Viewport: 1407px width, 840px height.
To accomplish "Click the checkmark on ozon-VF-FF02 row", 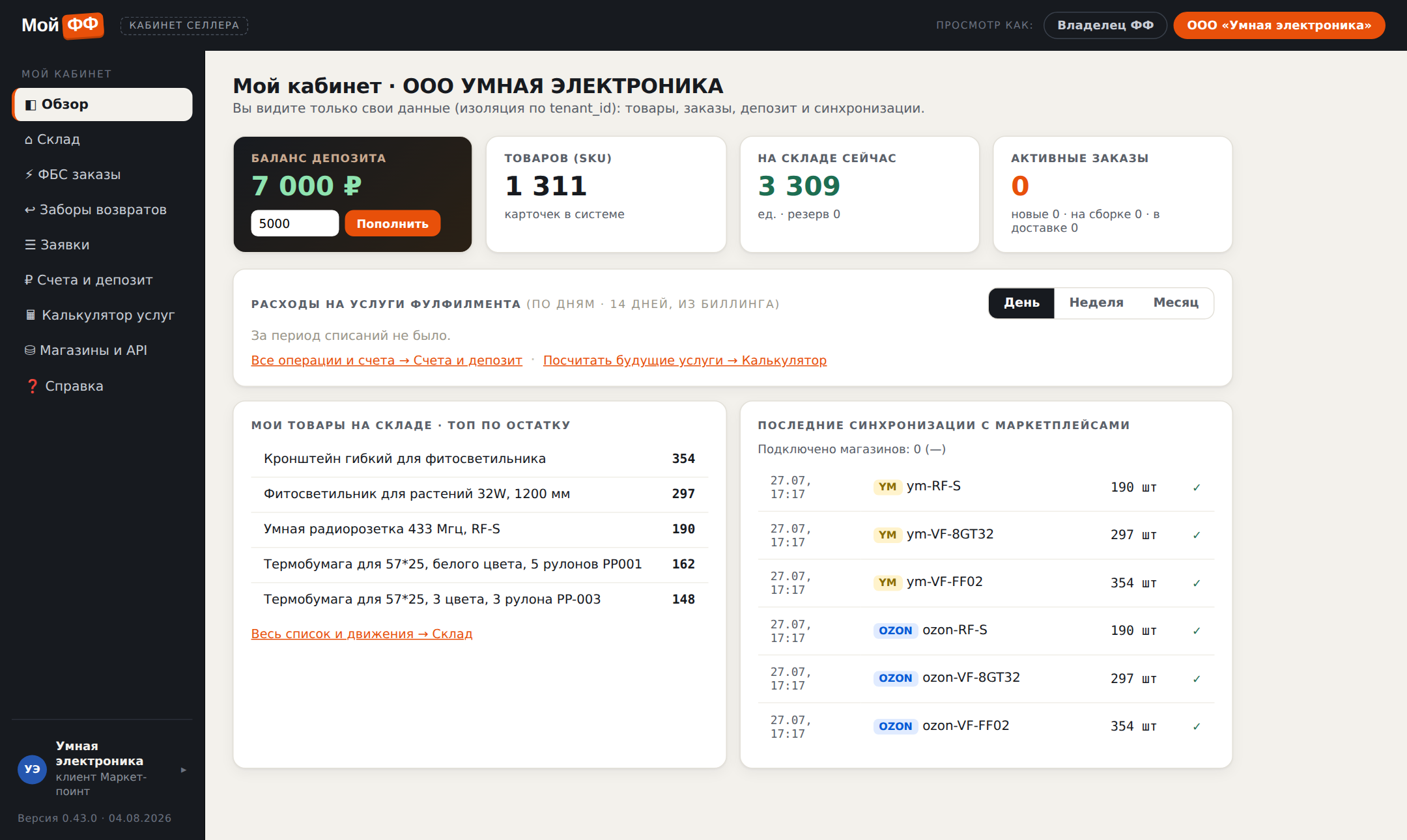I will click(1197, 727).
